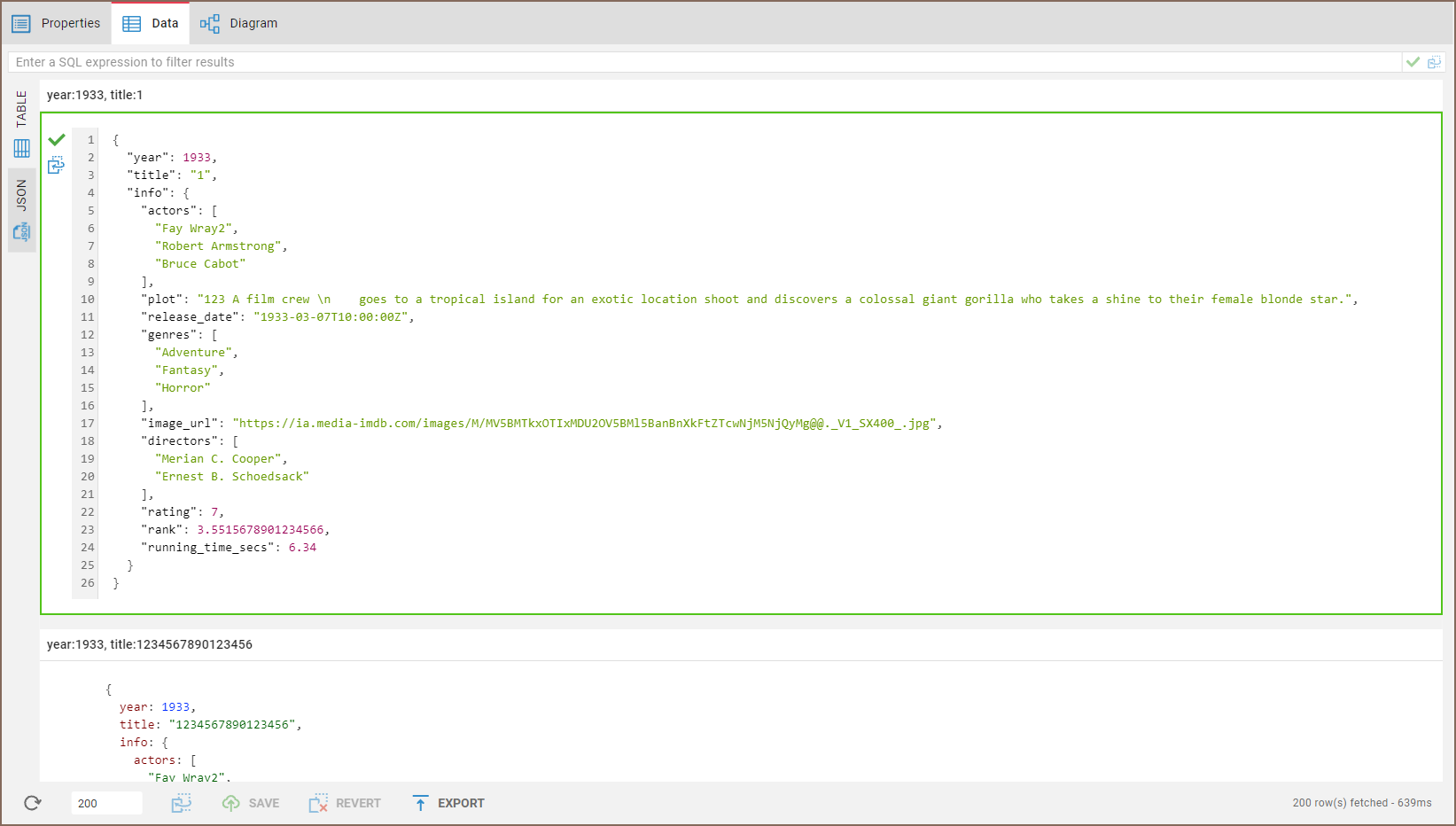Apply the SQL filter with the green checkmark icon
1456x826 pixels.
point(1413,61)
